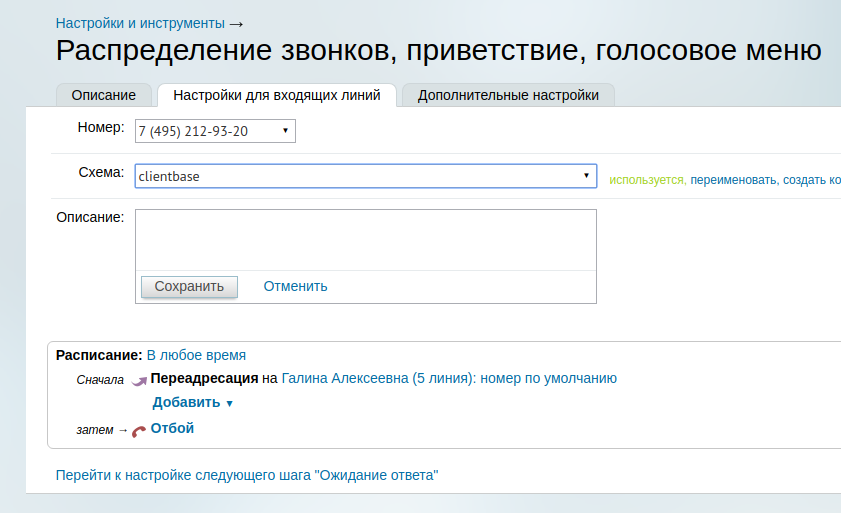841x513 pixels.
Task: Open the Дополнительные настройки tab
Action: 508,95
